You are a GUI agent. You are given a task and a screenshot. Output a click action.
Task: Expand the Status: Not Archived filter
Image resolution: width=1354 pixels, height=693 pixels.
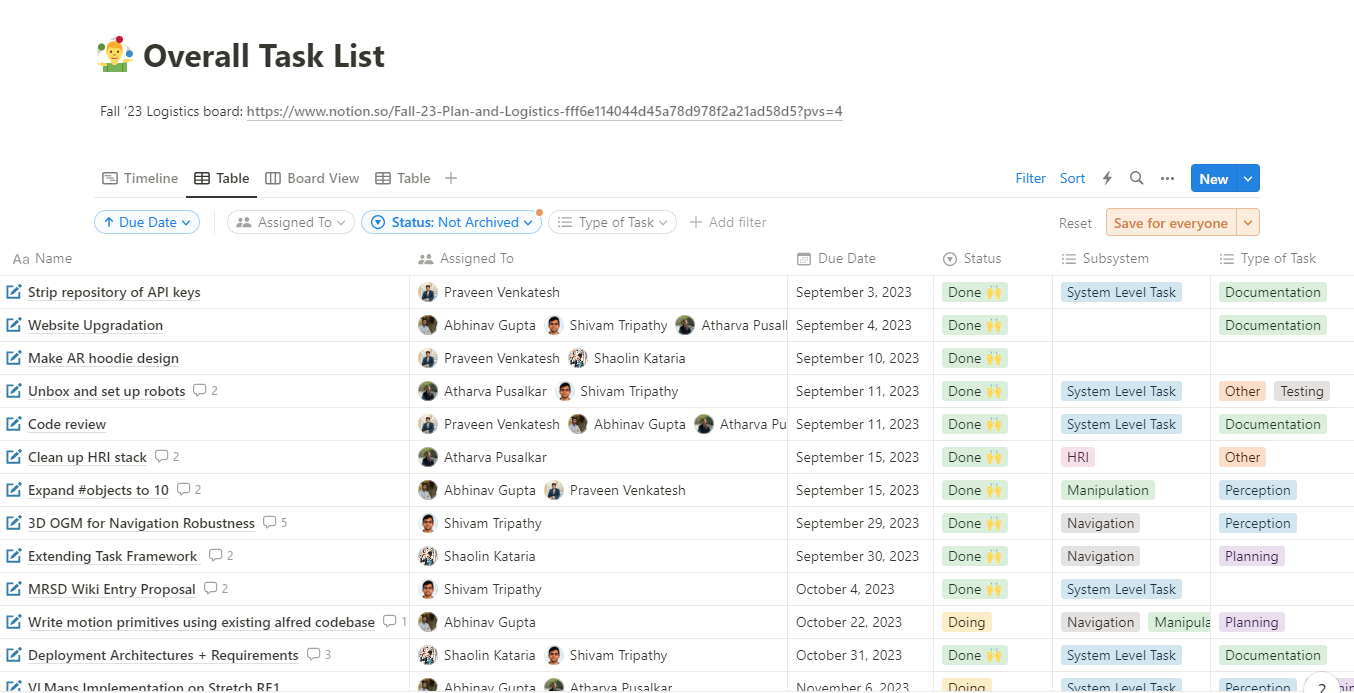[x=451, y=222]
